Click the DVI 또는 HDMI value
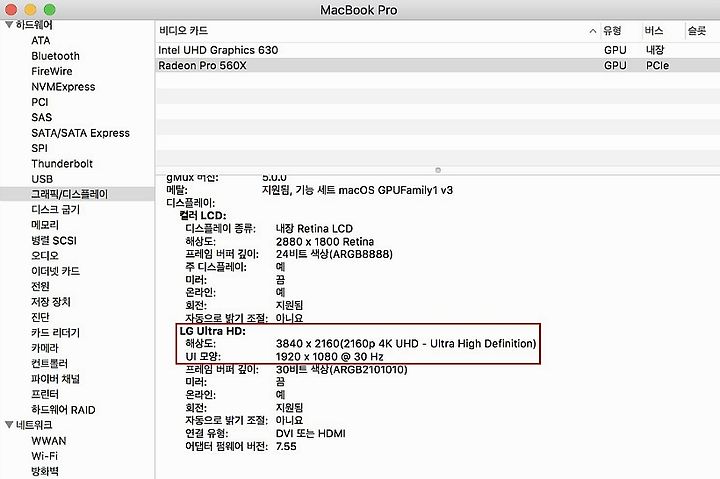Image resolution: width=720 pixels, height=479 pixels. 310,434
